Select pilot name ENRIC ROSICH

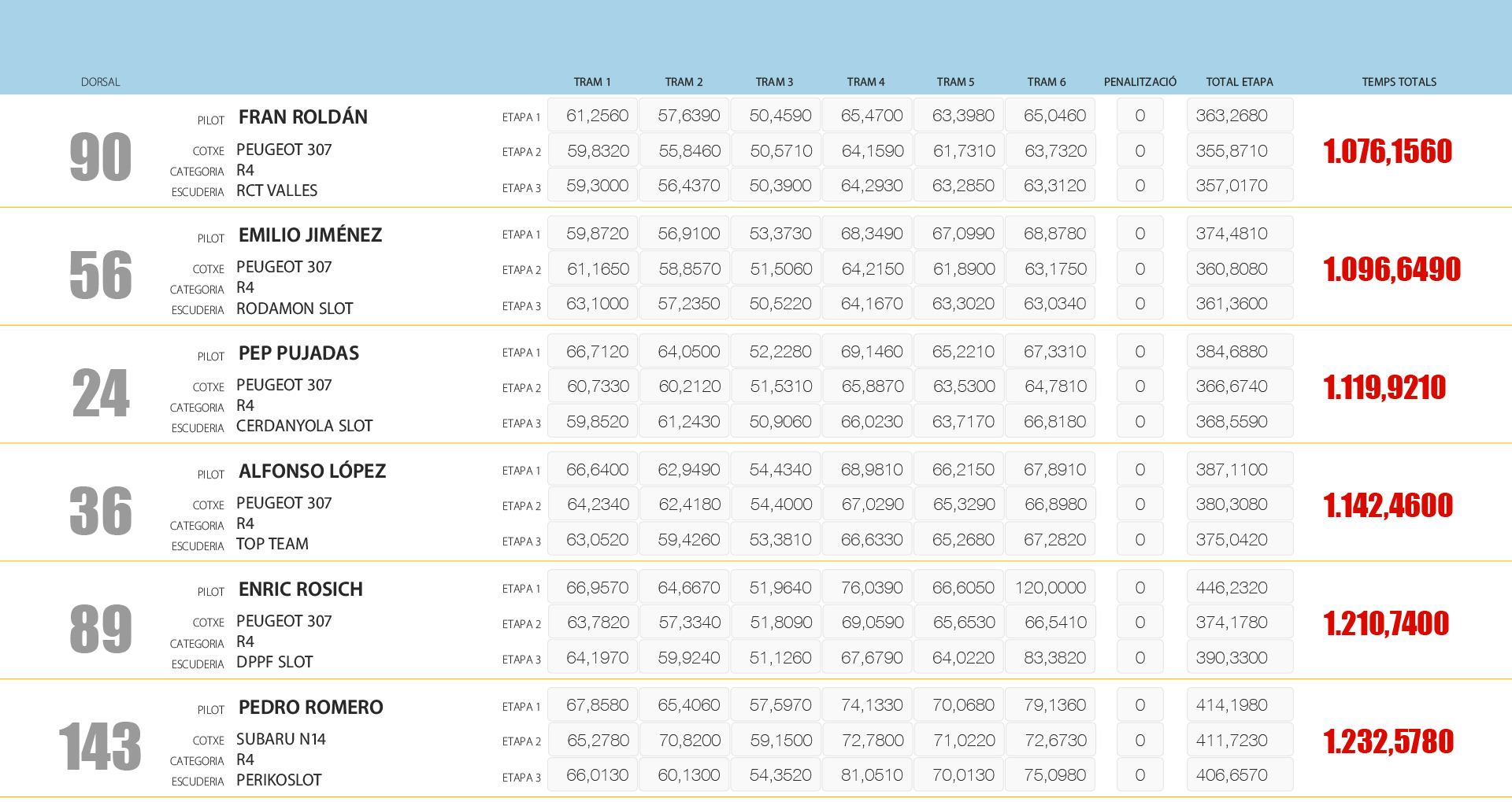coord(300,589)
